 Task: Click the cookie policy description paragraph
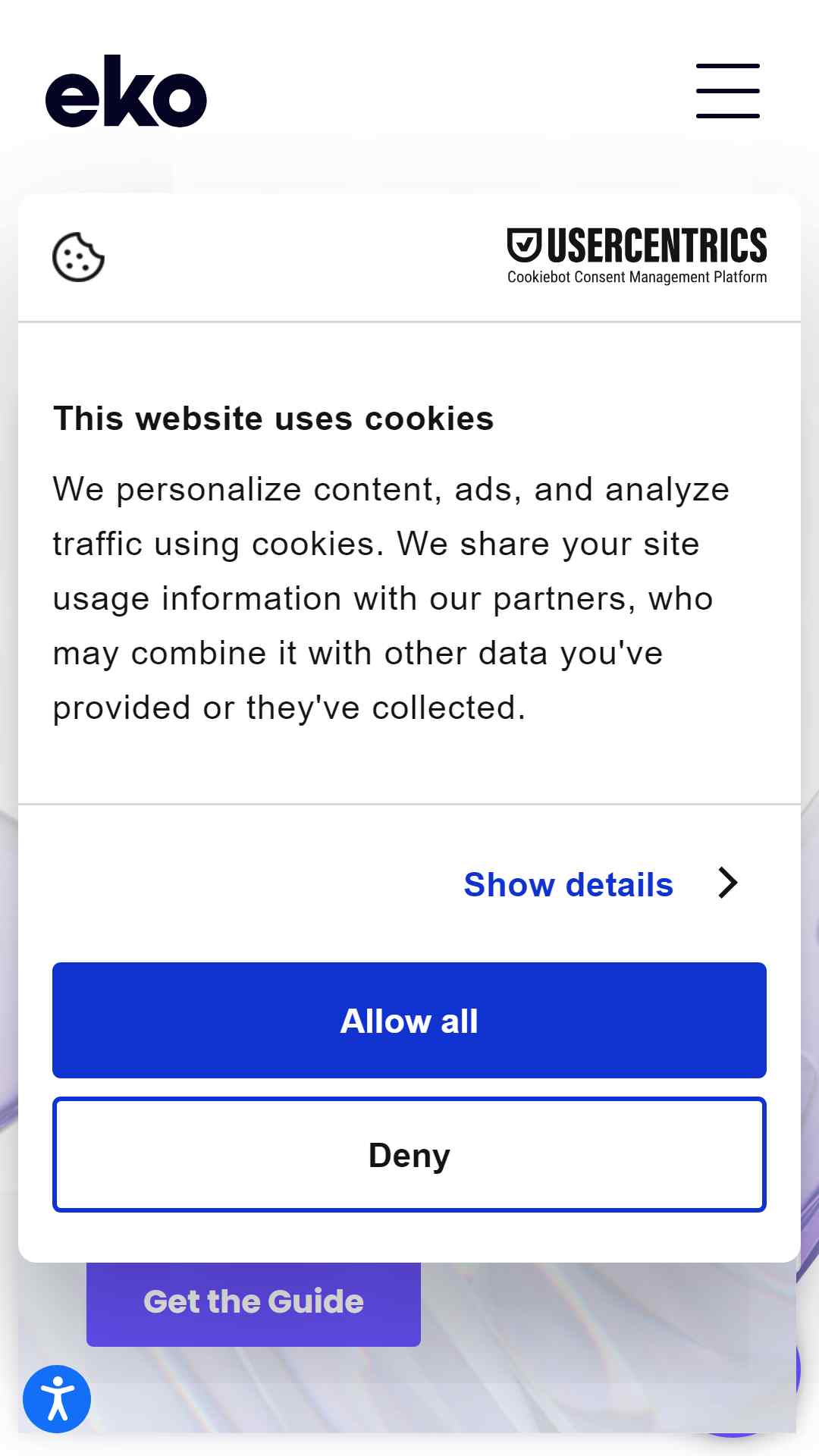click(392, 599)
